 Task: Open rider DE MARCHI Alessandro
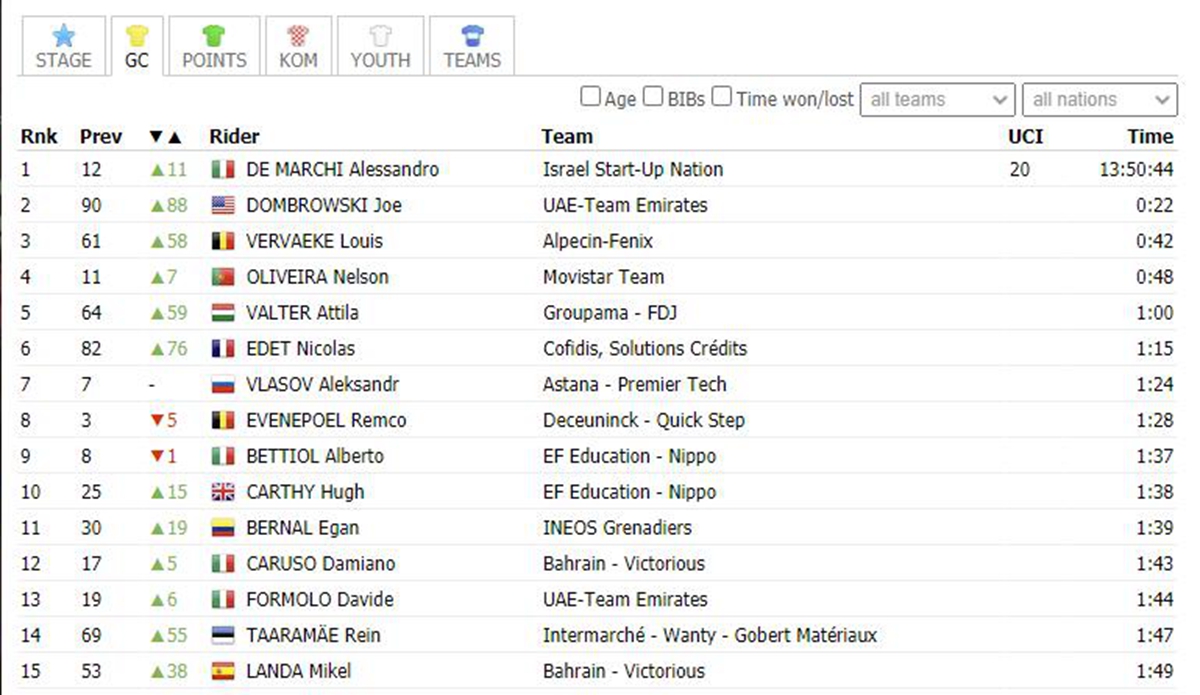(342, 170)
